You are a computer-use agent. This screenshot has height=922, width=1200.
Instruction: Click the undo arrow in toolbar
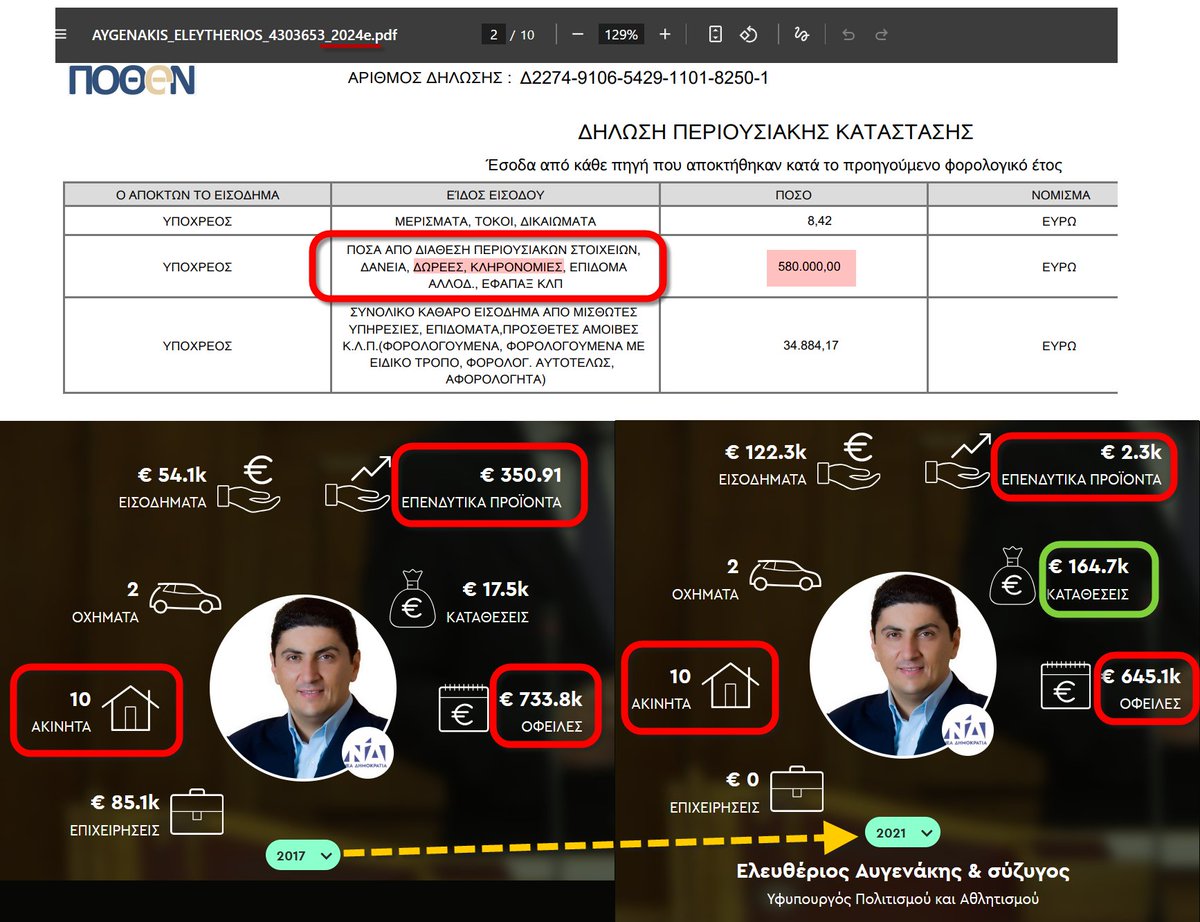pos(849,34)
